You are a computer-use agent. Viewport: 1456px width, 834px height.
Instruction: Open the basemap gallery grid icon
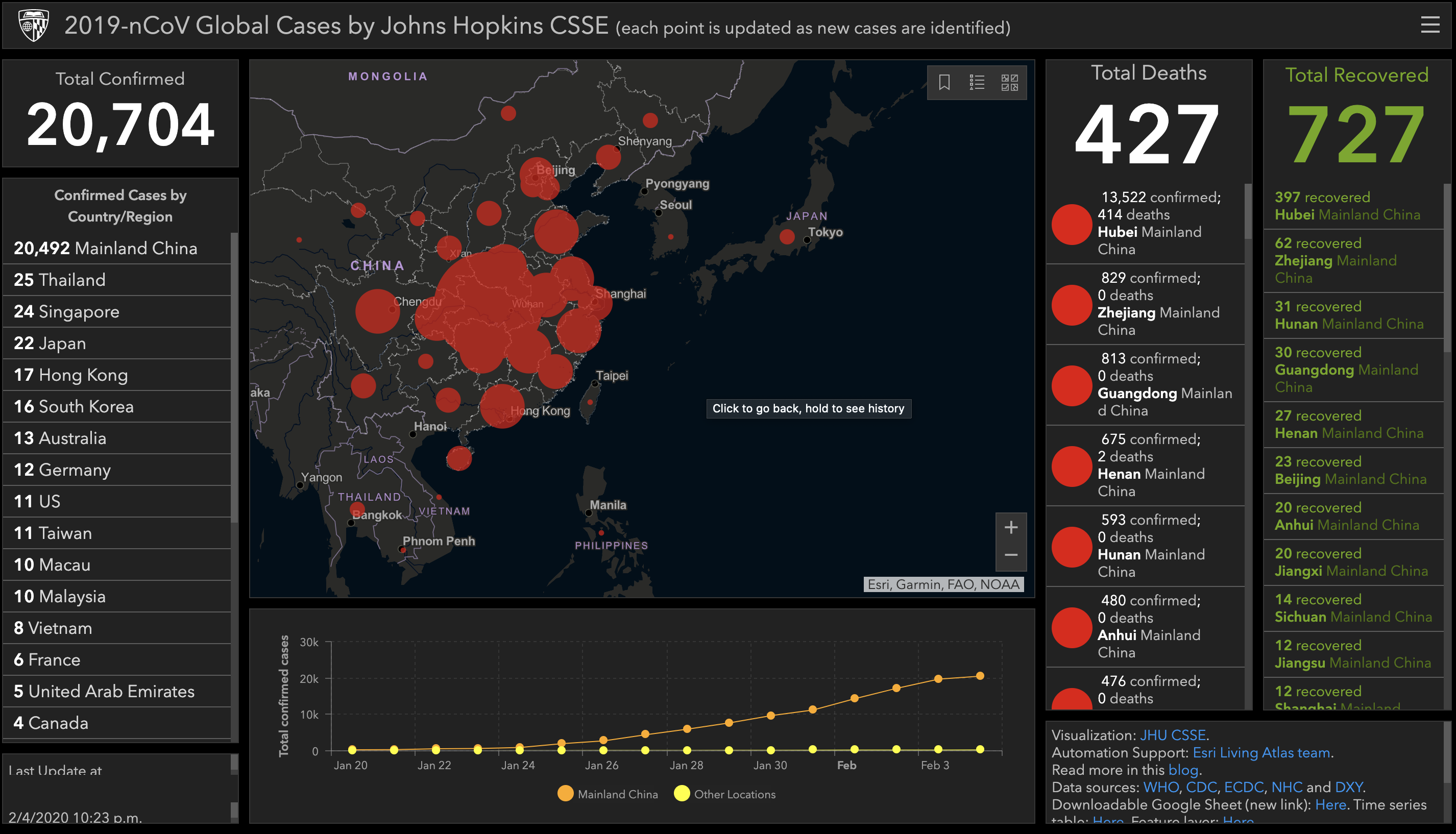pyautogui.click(x=1009, y=82)
